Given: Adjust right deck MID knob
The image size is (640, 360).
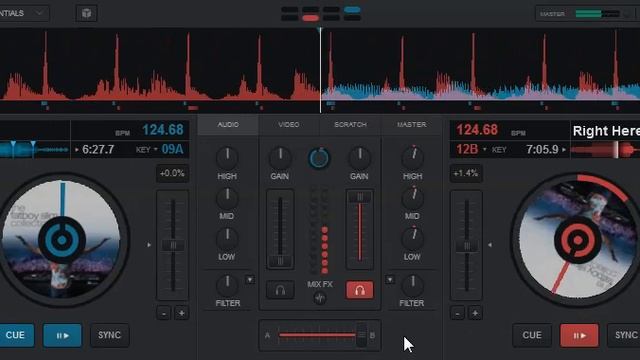Looking at the screenshot, I should point(413,198).
